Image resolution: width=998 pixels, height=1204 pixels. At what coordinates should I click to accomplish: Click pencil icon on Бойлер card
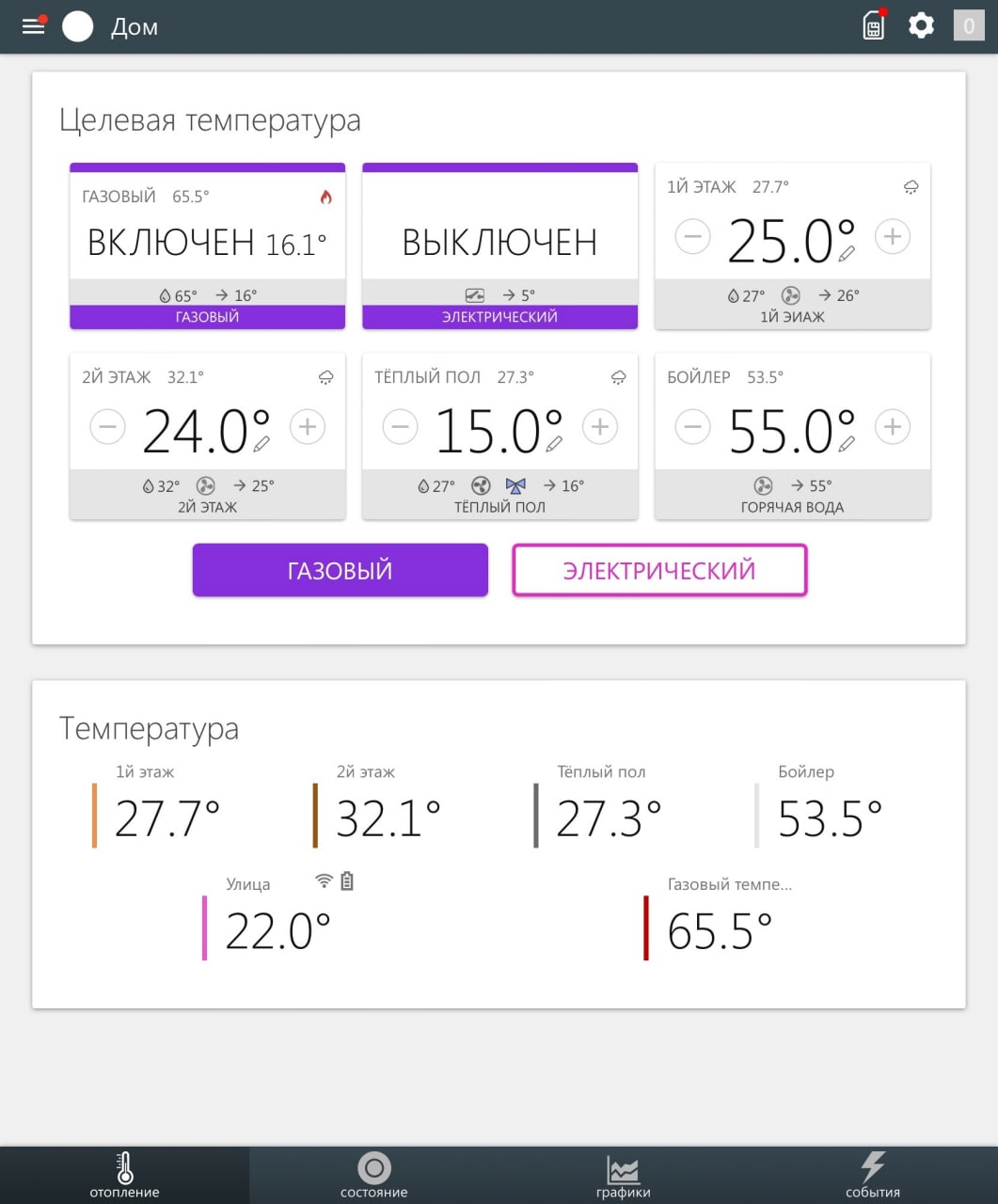pos(847,444)
